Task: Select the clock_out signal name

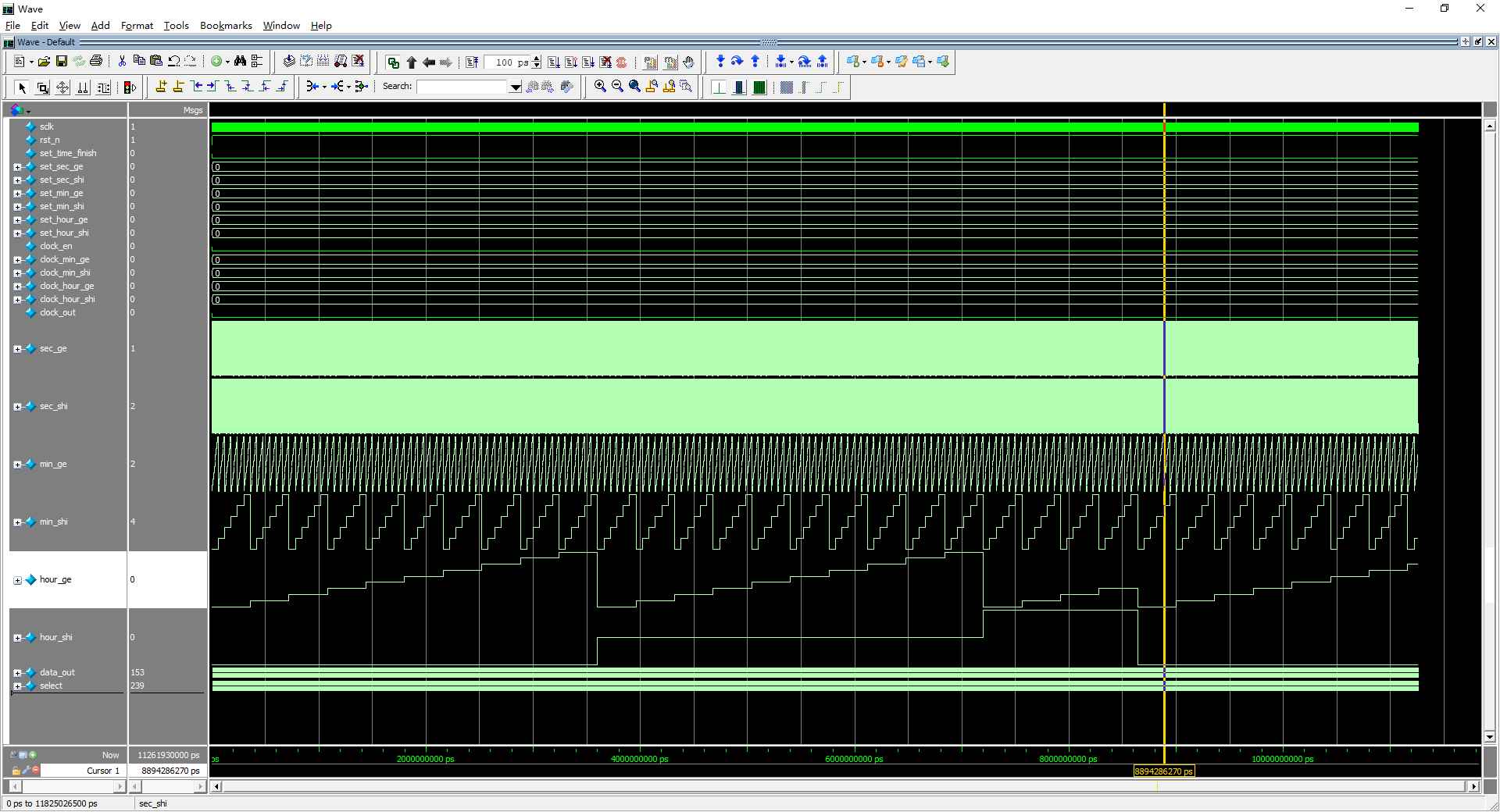Action: pyautogui.click(x=58, y=312)
